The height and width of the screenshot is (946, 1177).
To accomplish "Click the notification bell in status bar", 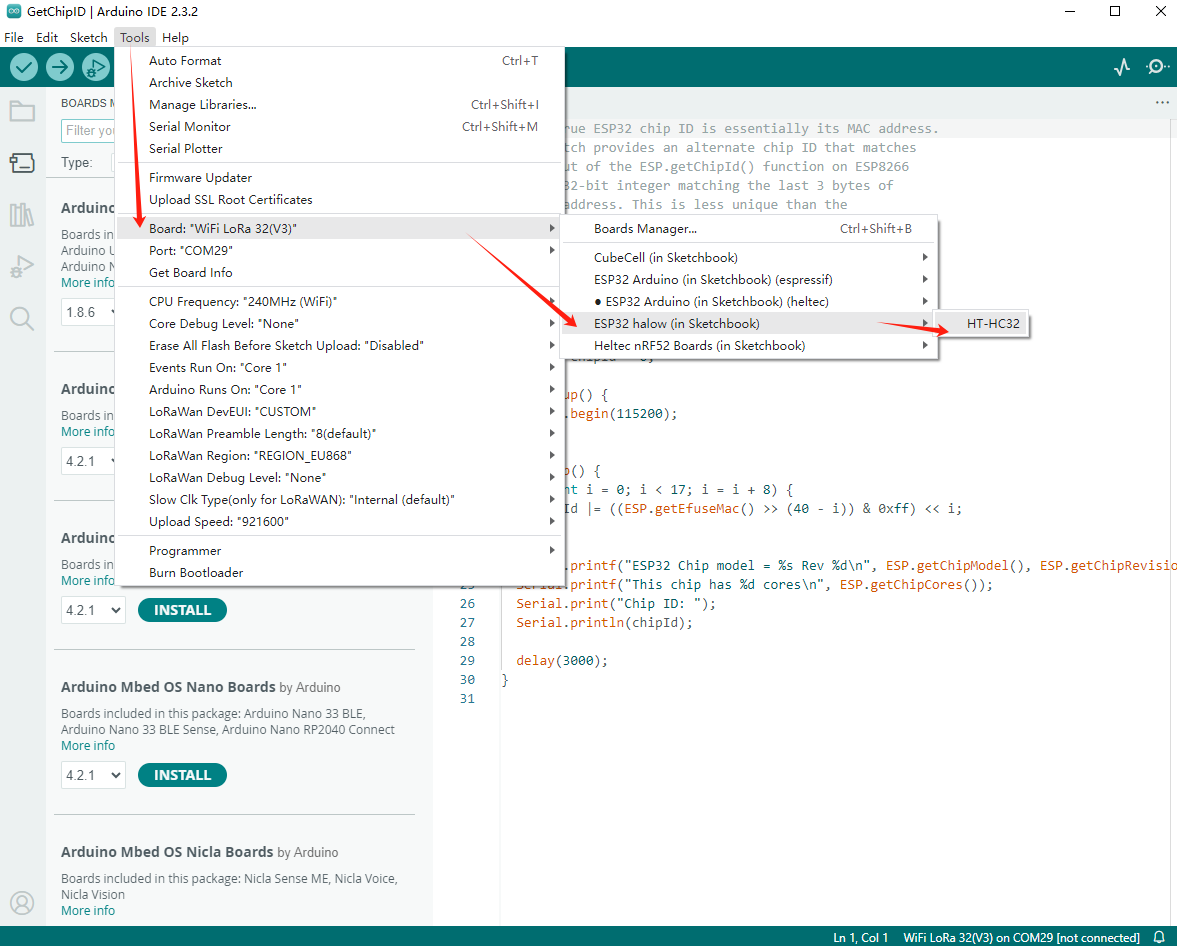I will (x=1160, y=937).
